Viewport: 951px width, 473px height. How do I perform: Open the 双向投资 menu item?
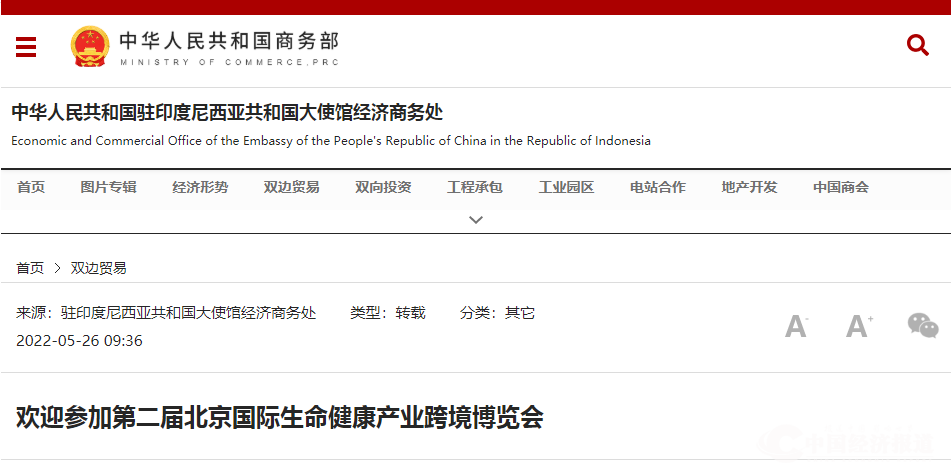[383, 187]
